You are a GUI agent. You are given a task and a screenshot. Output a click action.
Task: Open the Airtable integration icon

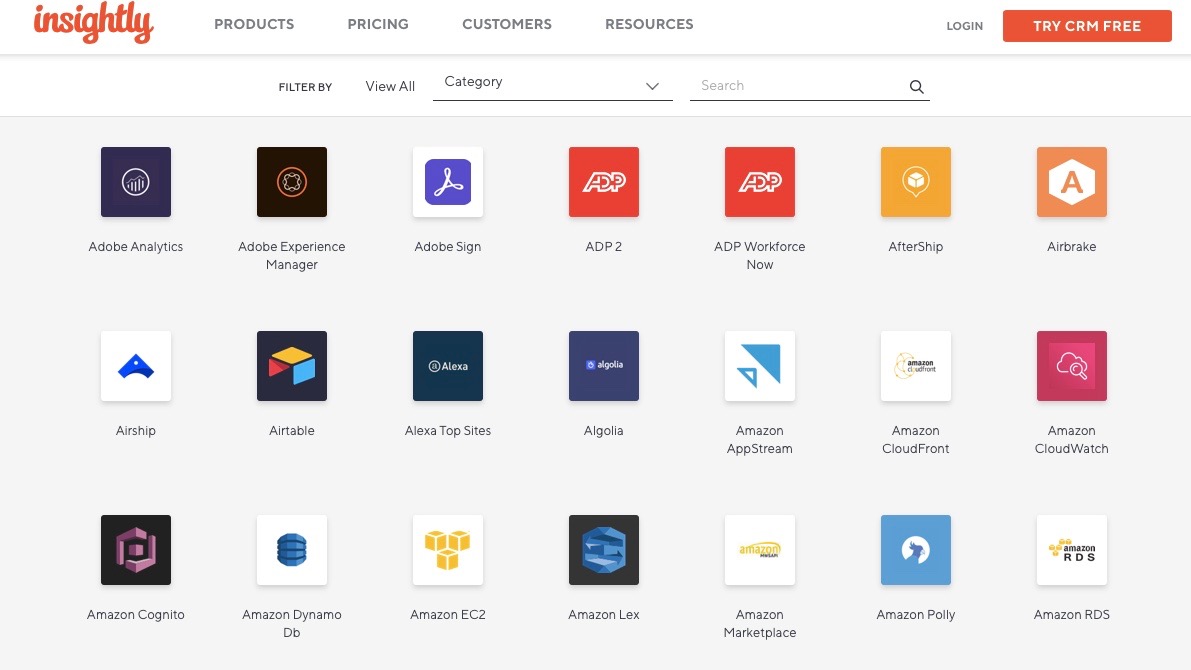(x=292, y=366)
